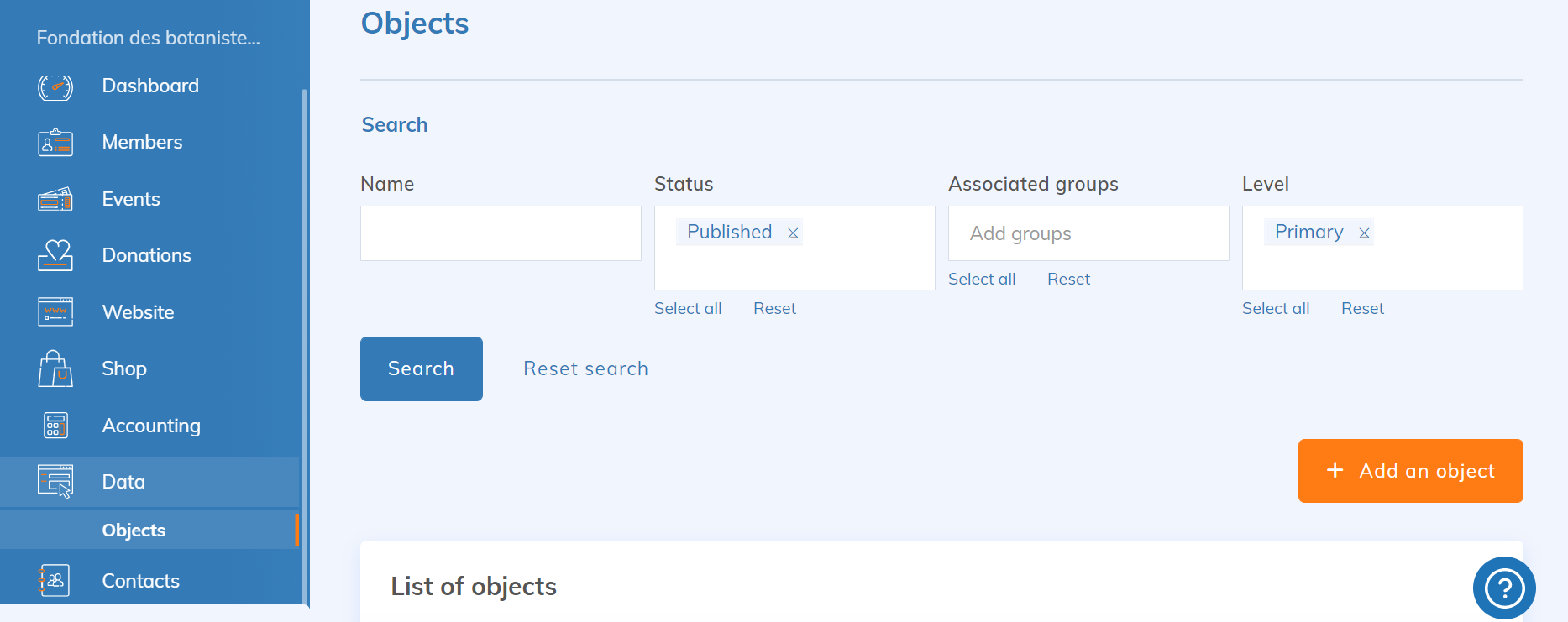Screen dimensions: 1568x622
Task: Select the Donations heart icon
Action: 55,255
